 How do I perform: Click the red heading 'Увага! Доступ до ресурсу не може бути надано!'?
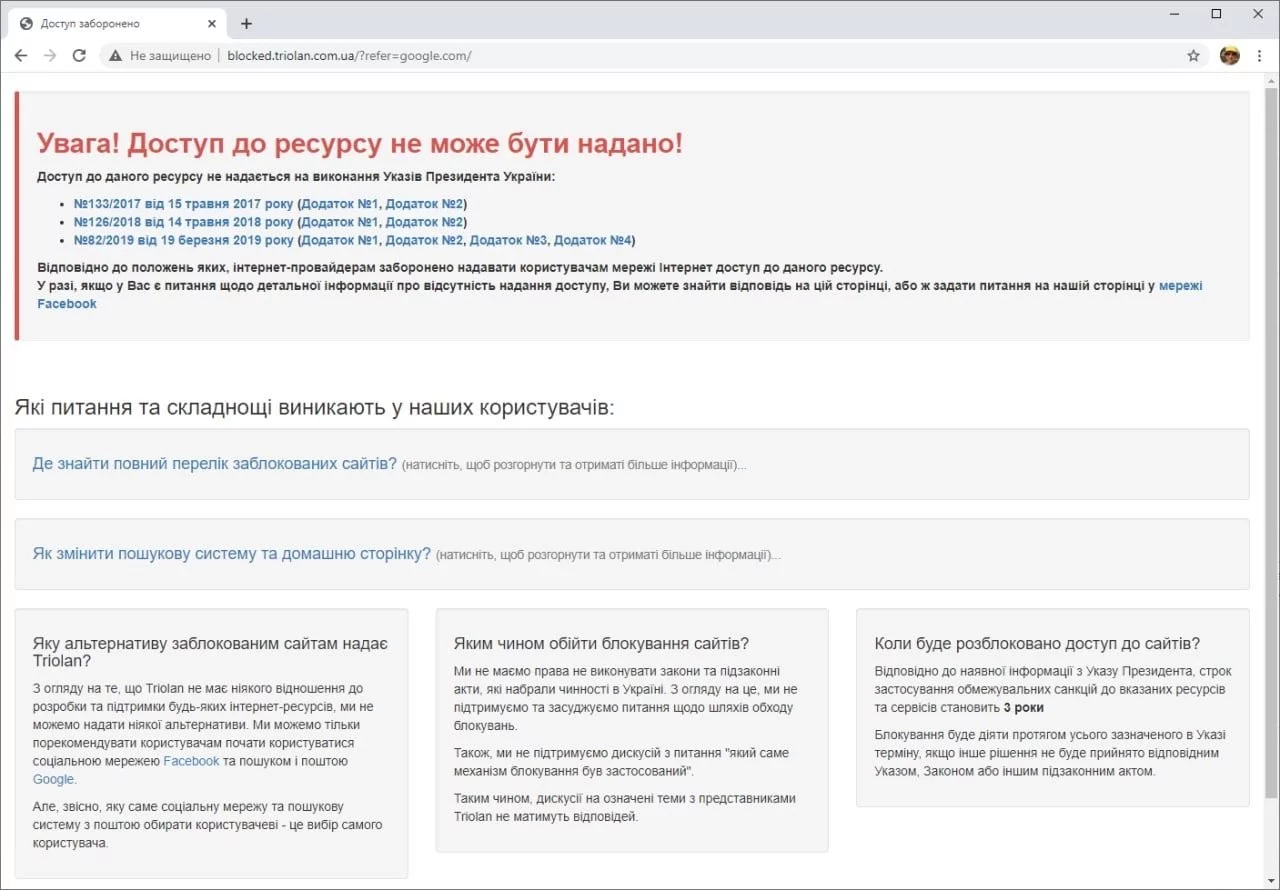point(360,143)
